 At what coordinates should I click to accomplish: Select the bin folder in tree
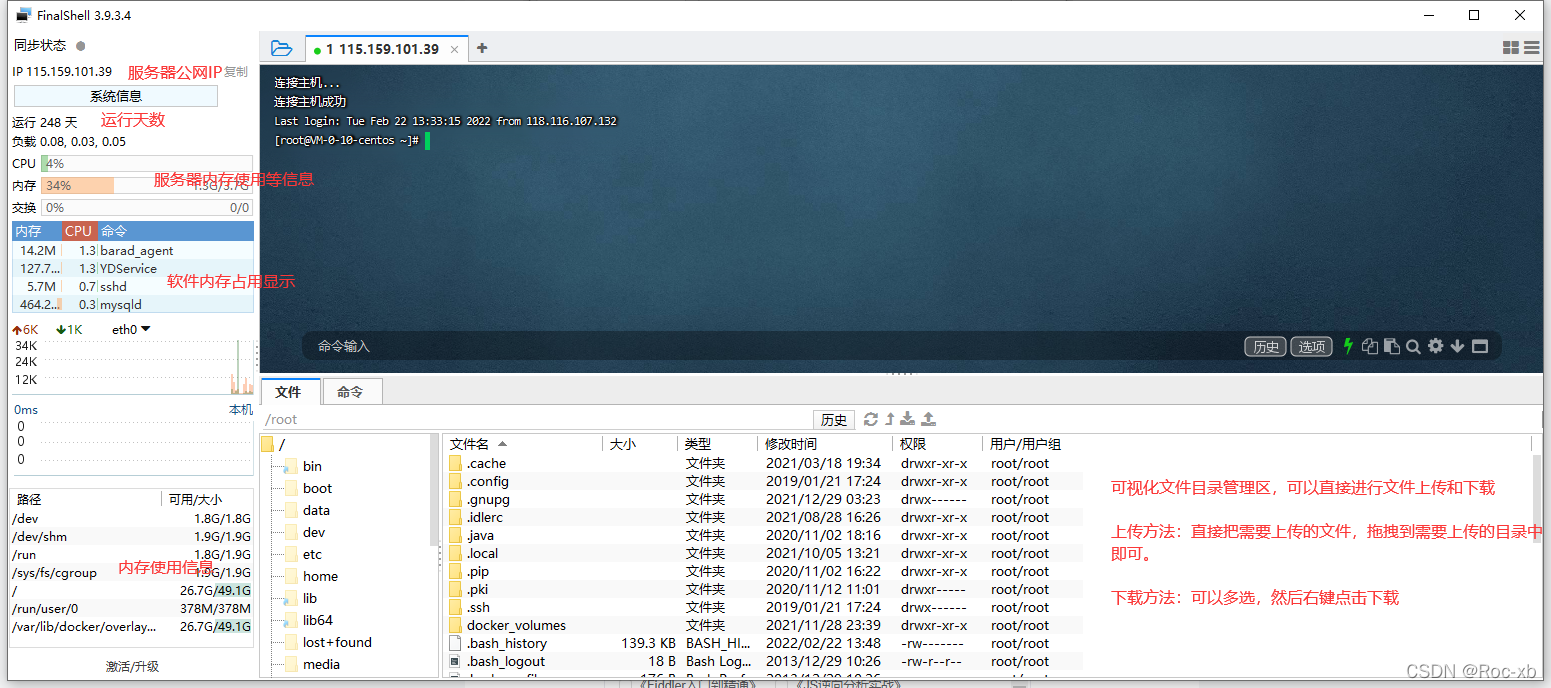[303, 466]
